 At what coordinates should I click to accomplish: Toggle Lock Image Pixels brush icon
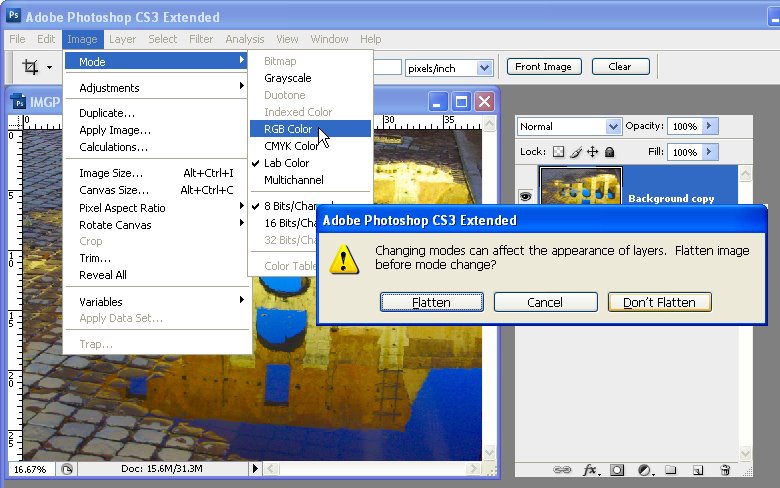(576, 152)
